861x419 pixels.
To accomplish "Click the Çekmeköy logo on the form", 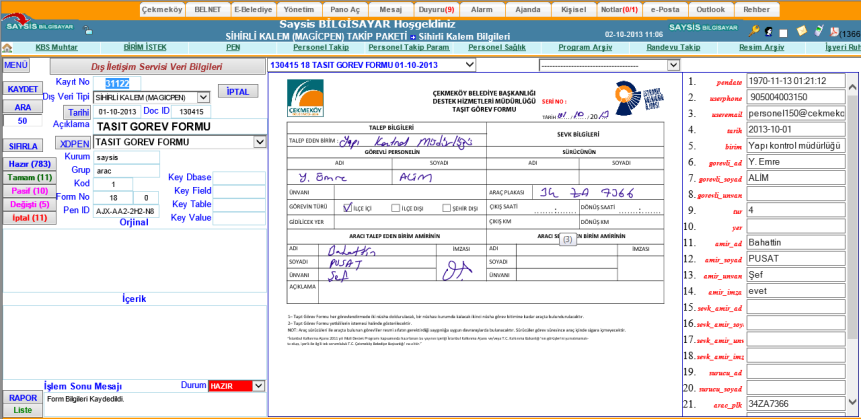I will (305, 98).
